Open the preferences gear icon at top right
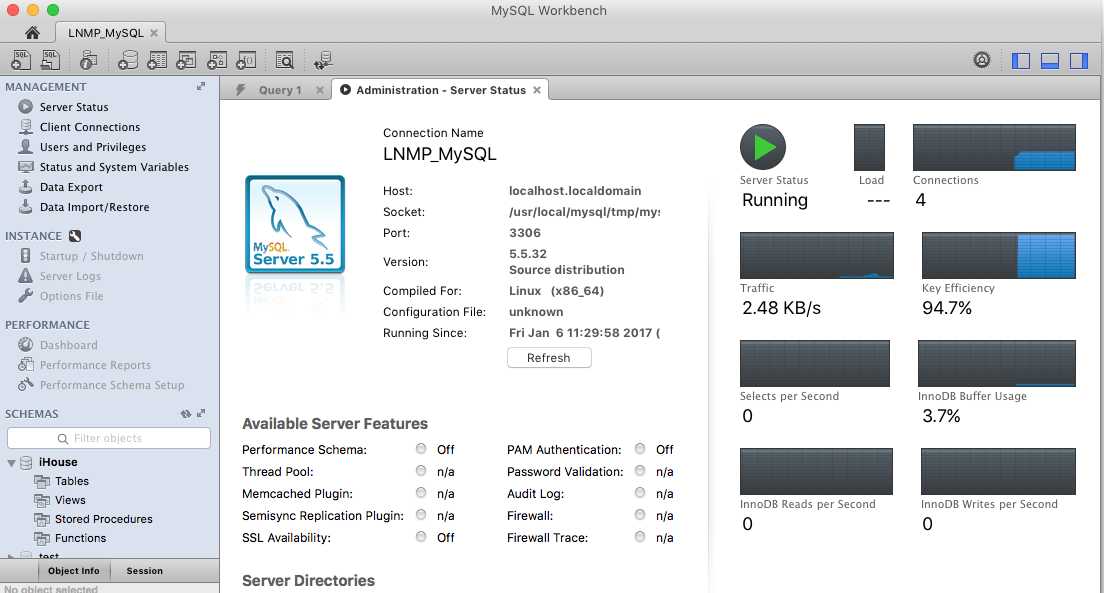This screenshot has height=593, width=1104. tap(981, 60)
